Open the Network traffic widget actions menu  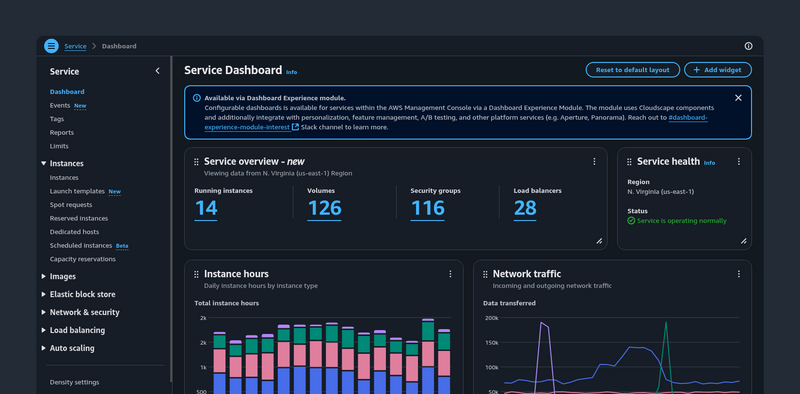[x=738, y=274]
